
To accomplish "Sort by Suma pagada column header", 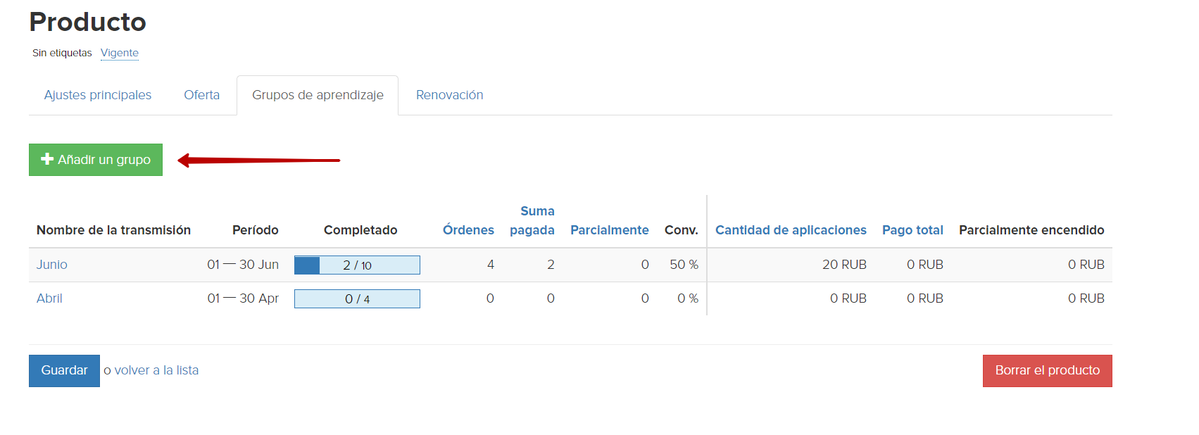I will (x=532, y=221).
